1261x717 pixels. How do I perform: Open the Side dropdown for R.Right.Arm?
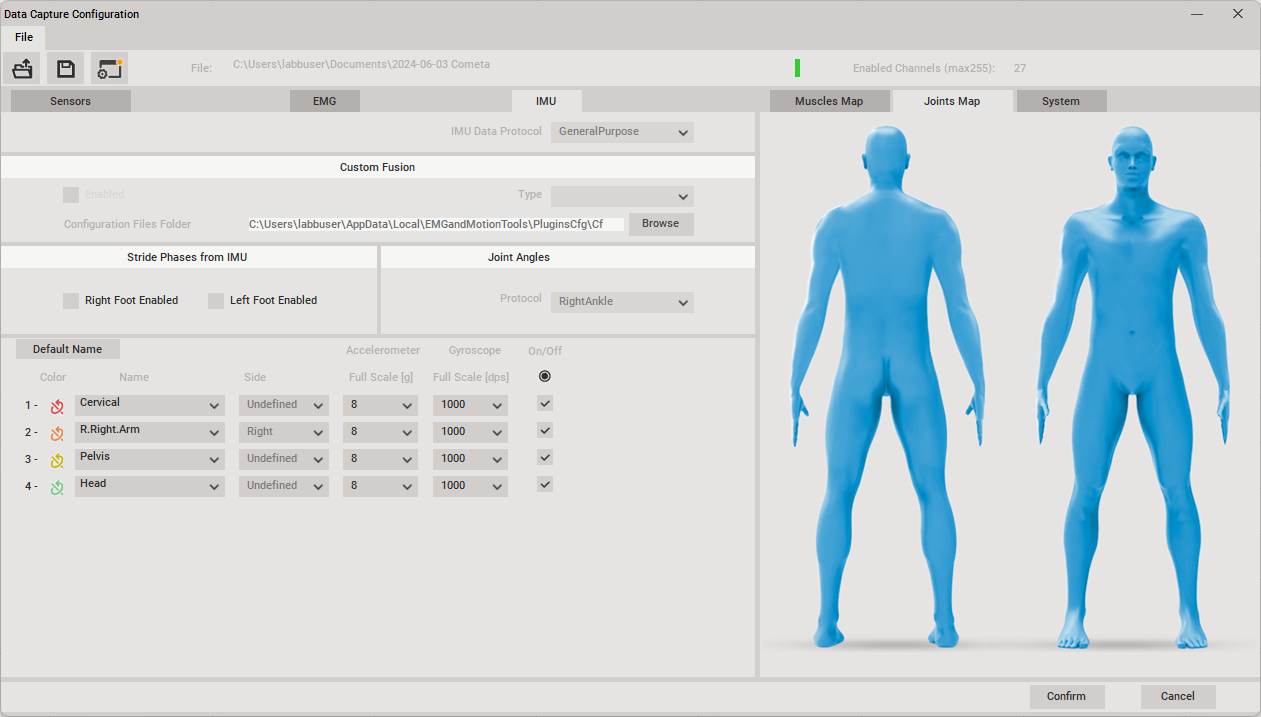coord(284,432)
